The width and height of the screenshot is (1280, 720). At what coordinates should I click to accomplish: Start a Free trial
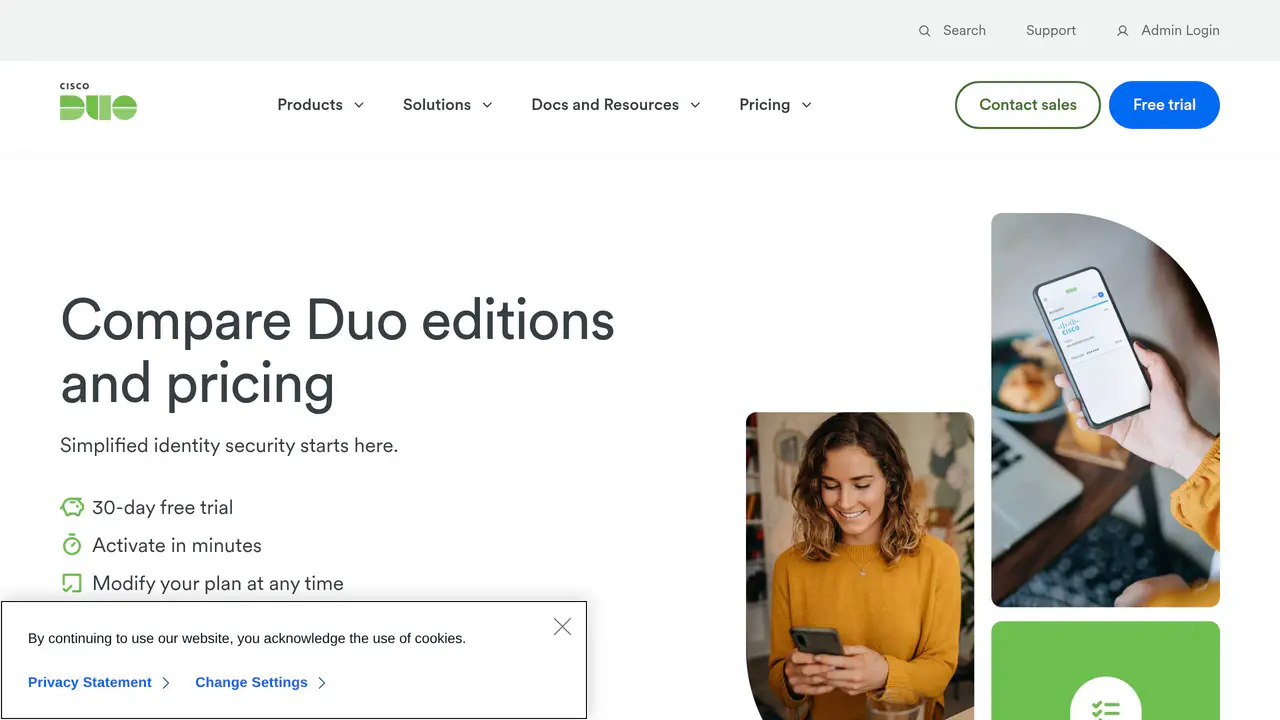coord(1164,105)
